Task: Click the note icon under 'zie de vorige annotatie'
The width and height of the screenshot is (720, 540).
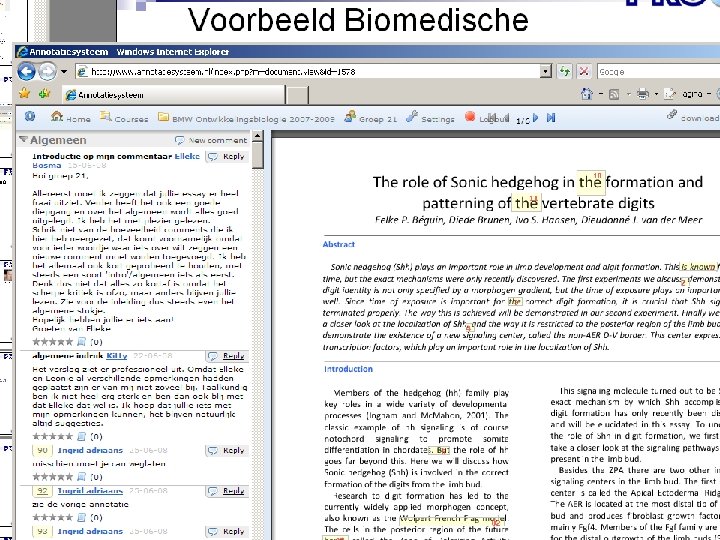Action: (81, 518)
